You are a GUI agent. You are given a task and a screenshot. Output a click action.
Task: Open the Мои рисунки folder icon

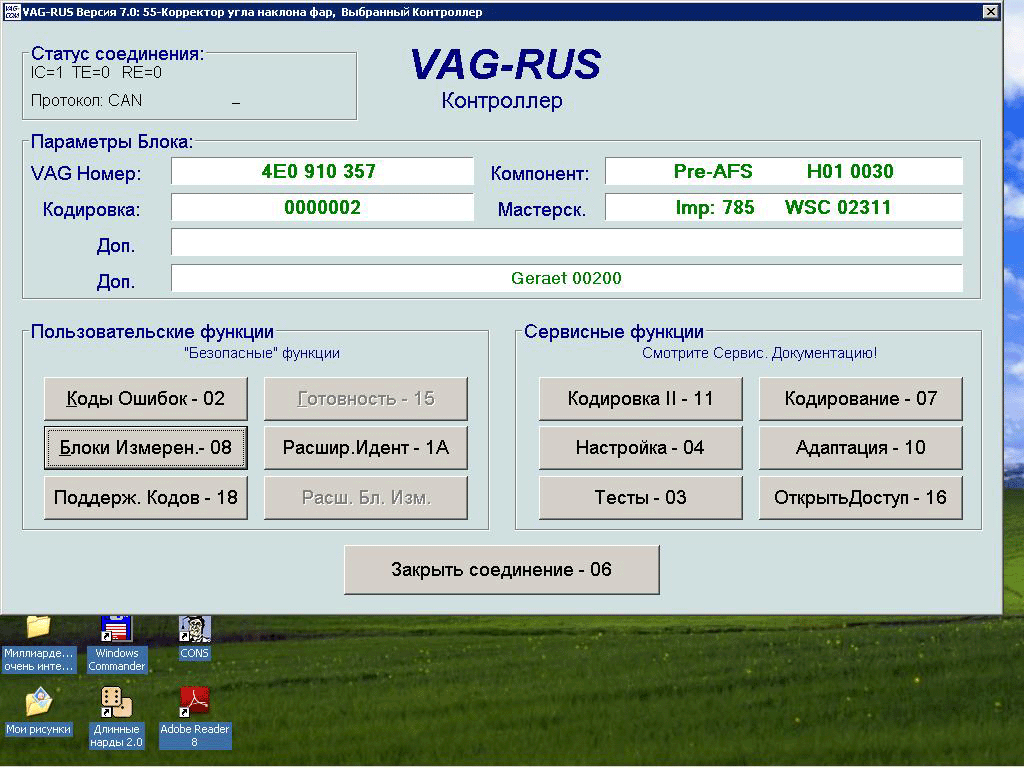tap(38, 702)
